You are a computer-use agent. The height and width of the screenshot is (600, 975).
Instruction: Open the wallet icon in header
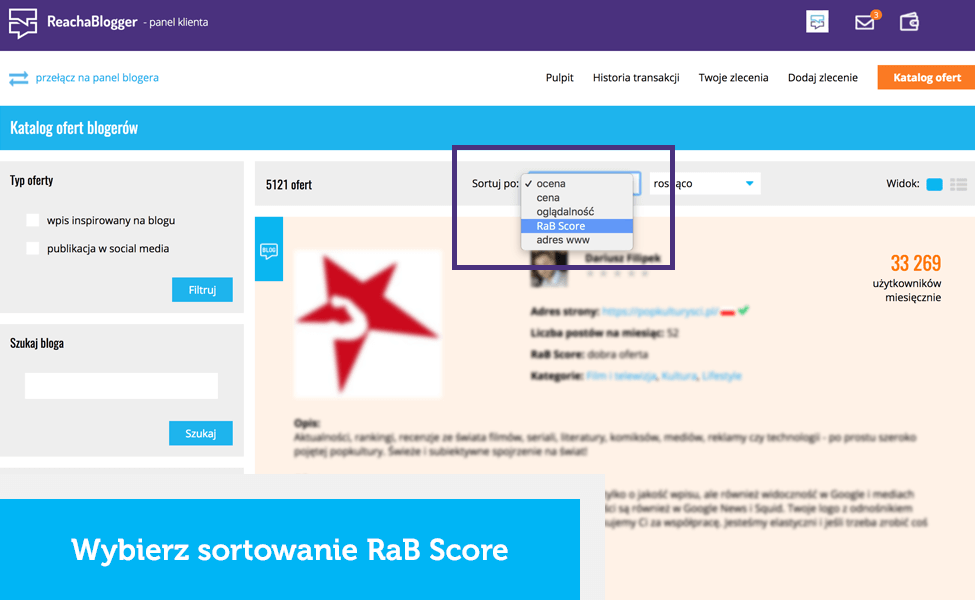click(909, 22)
